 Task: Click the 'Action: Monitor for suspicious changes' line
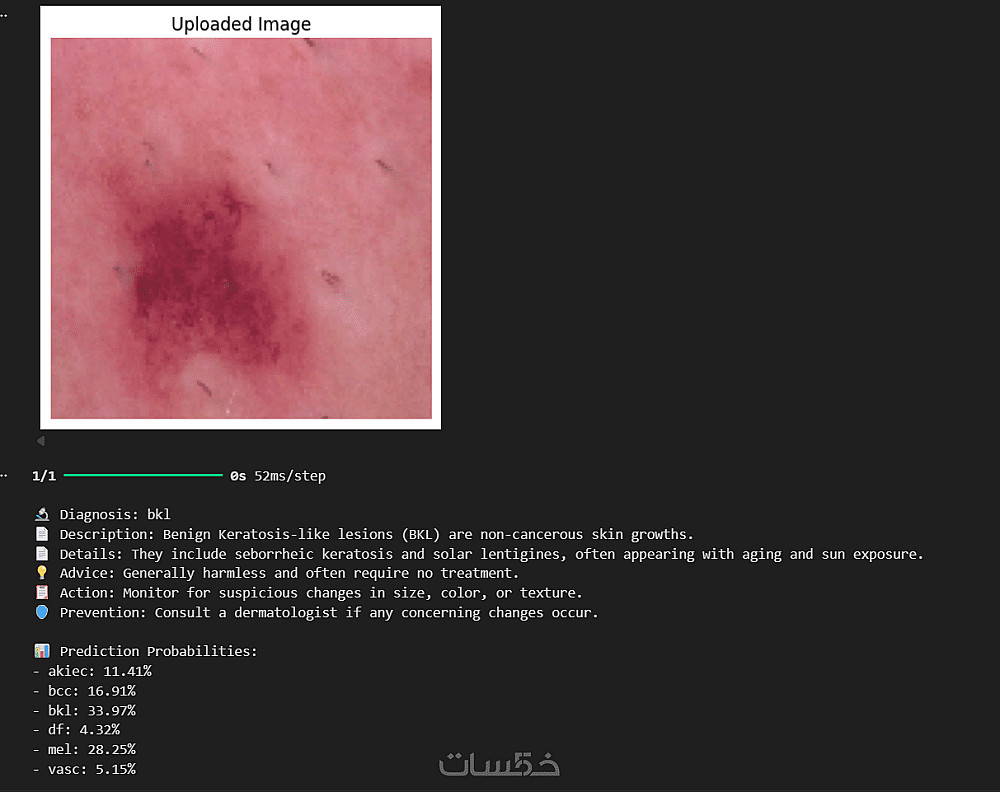coord(321,593)
